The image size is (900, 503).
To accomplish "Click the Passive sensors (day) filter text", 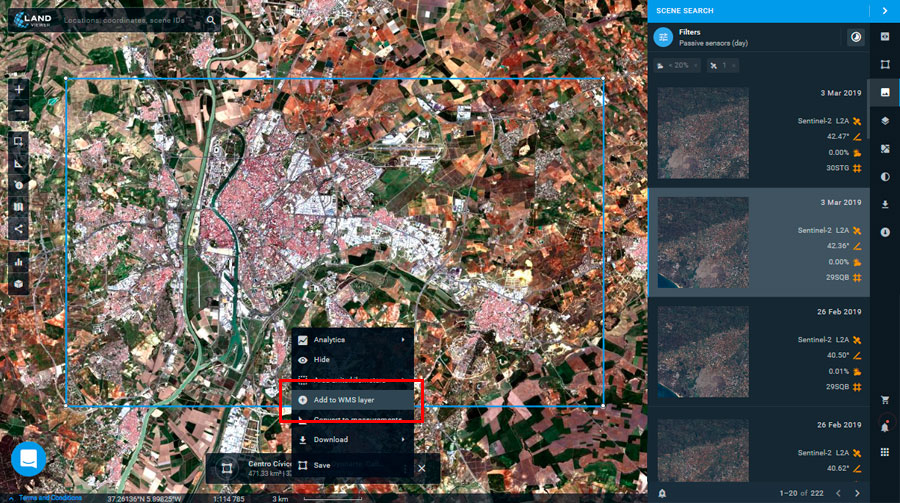I will (x=713, y=43).
